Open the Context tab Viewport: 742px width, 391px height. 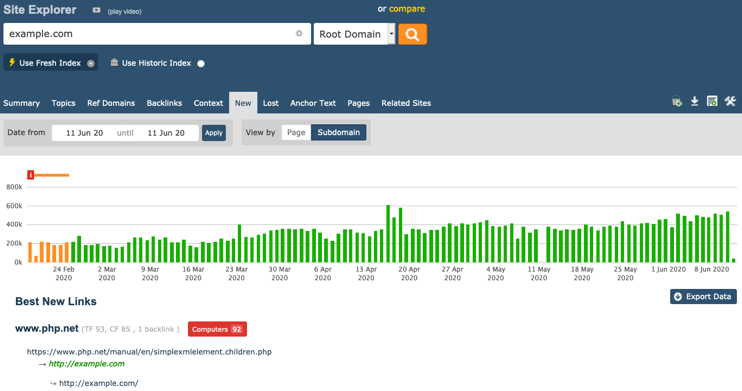pyautogui.click(x=208, y=103)
